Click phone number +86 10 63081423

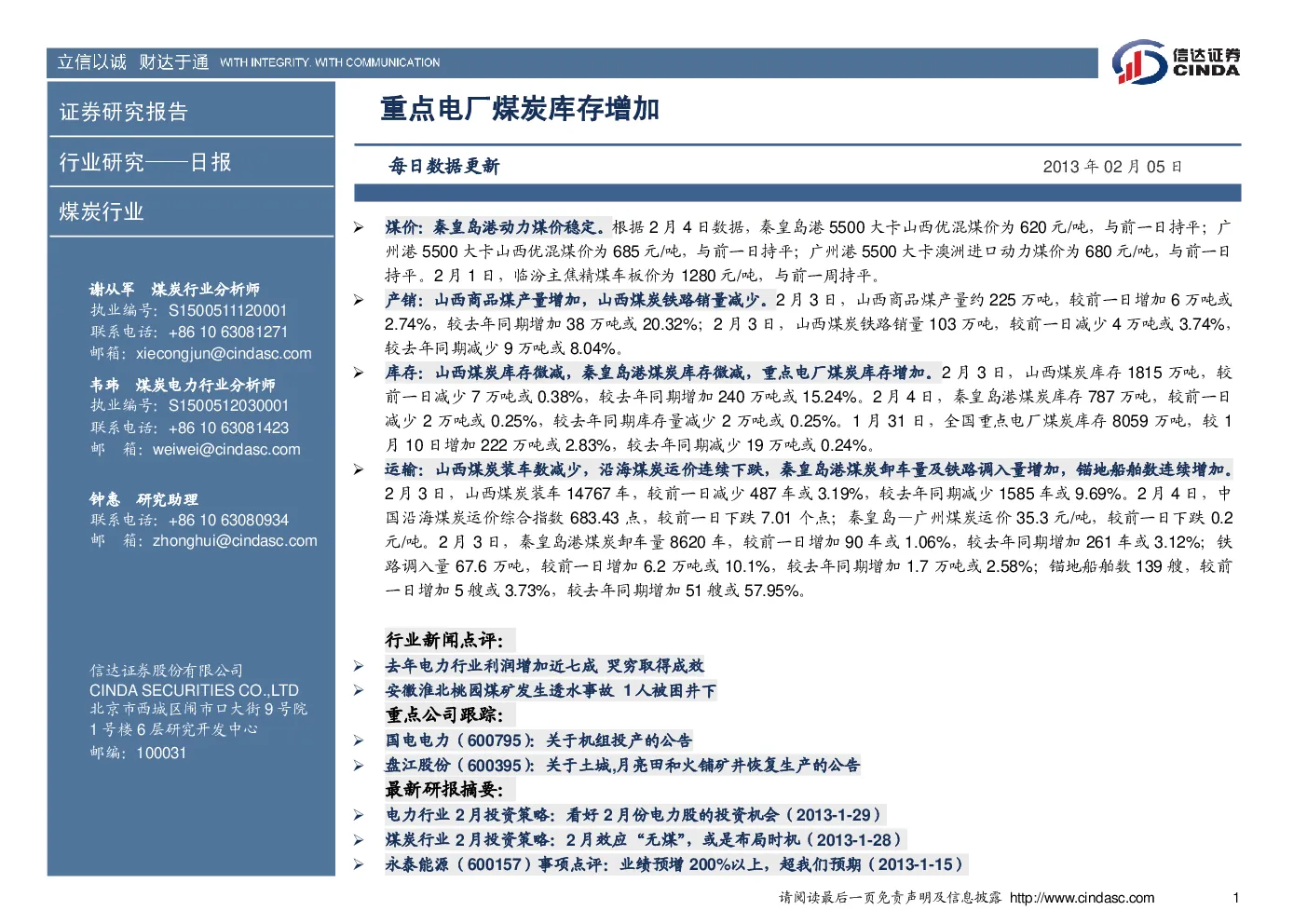[228, 428]
